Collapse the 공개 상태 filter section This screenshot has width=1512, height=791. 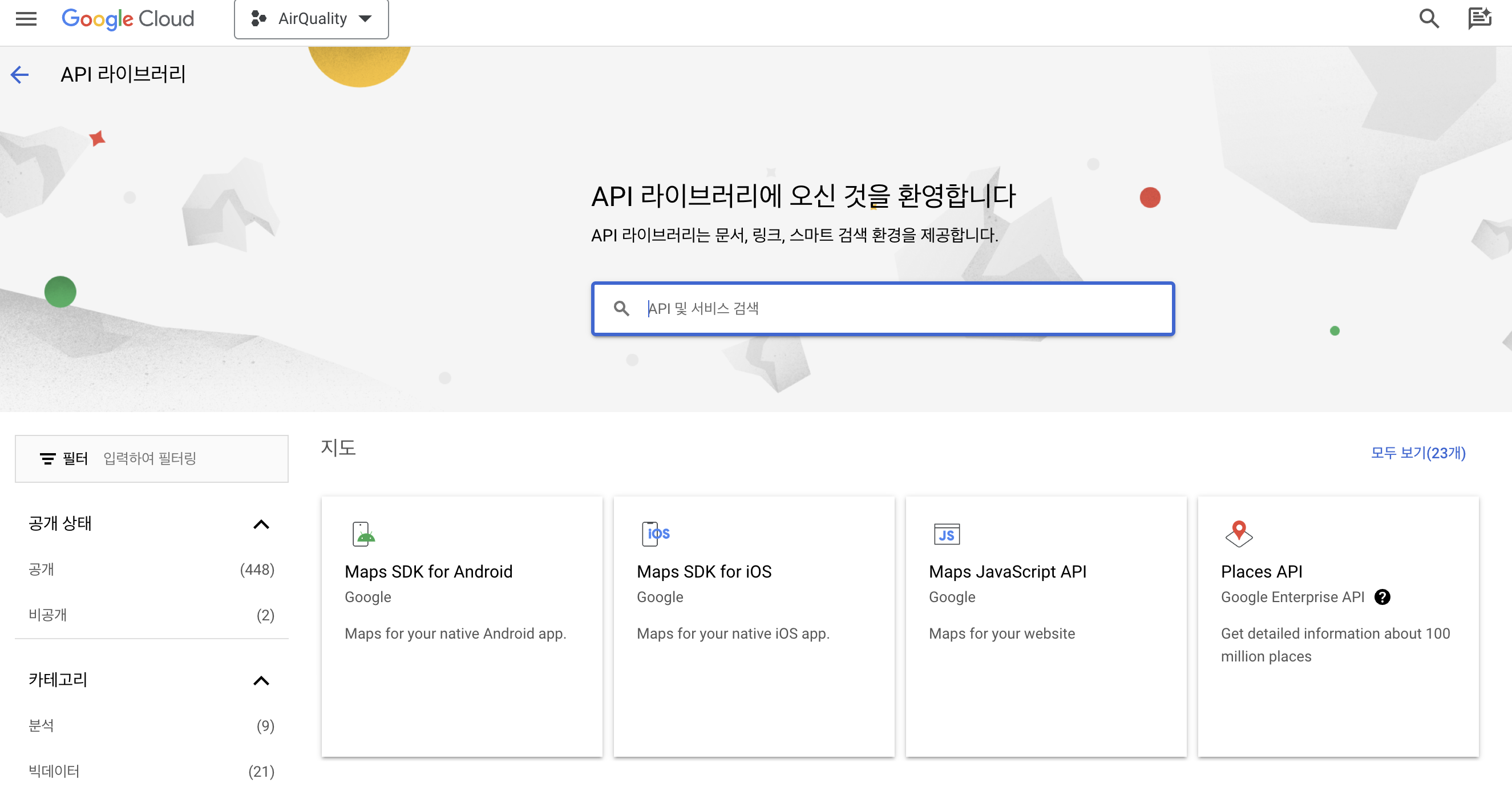[x=261, y=524]
